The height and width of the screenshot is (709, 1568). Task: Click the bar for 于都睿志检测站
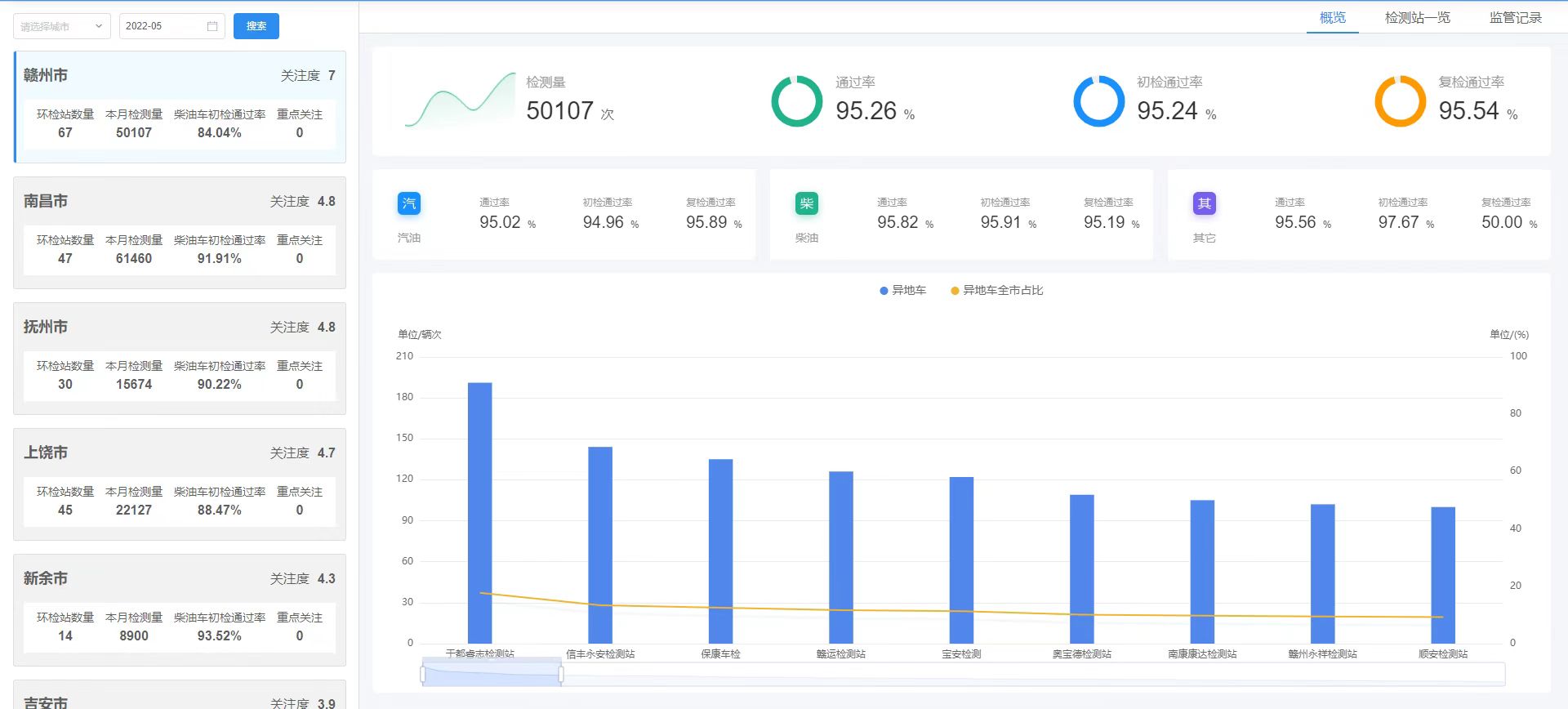tap(480, 513)
